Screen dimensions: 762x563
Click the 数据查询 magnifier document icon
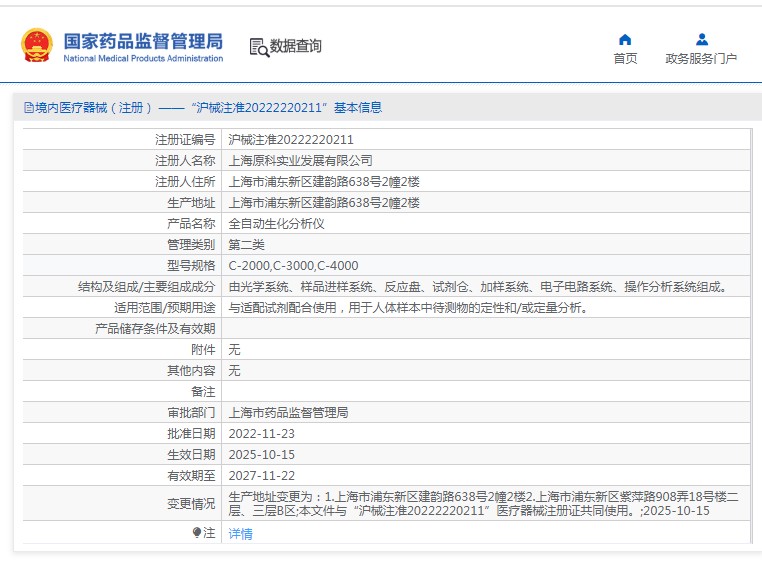[x=258, y=47]
